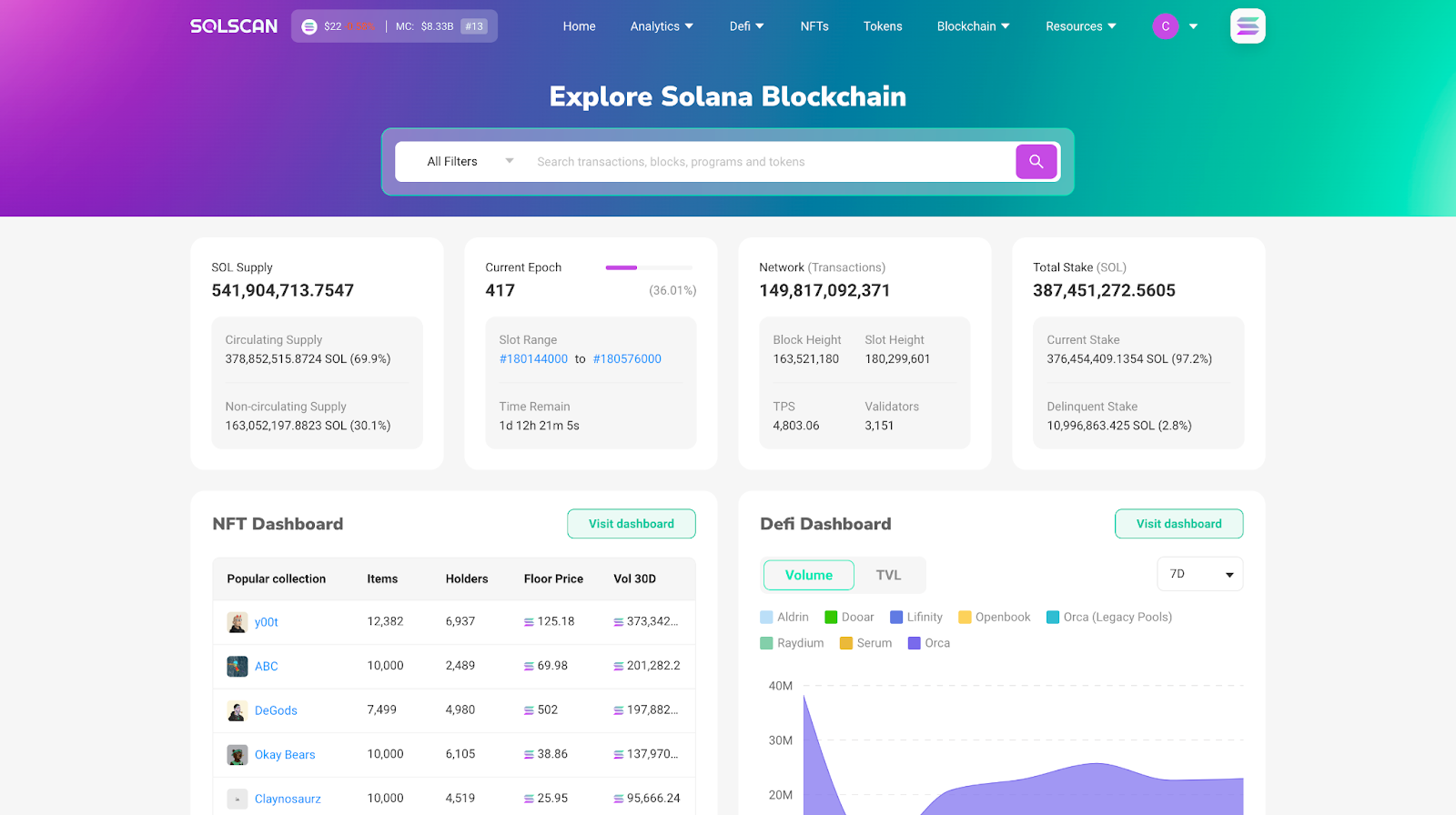Open the y00t collection link
The image size is (1456, 815).
(267, 622)
